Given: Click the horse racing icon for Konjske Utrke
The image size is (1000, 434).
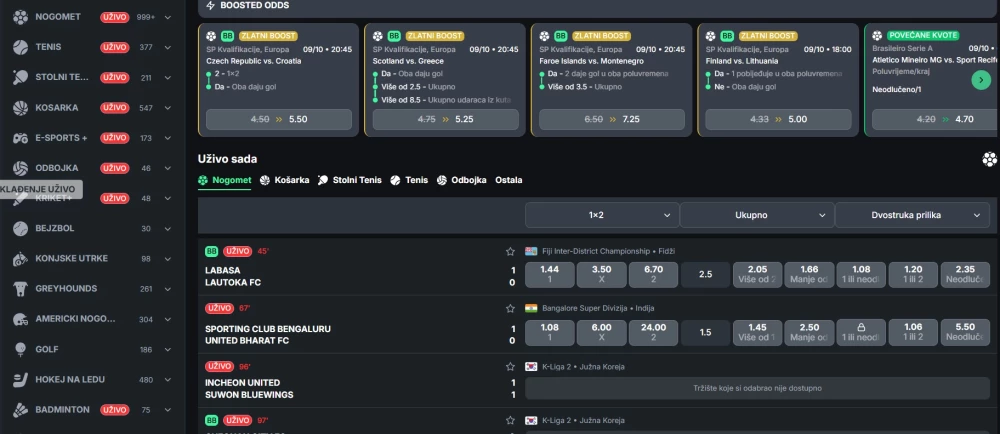Looking at the screenshot, I should [x=19, y=259].
